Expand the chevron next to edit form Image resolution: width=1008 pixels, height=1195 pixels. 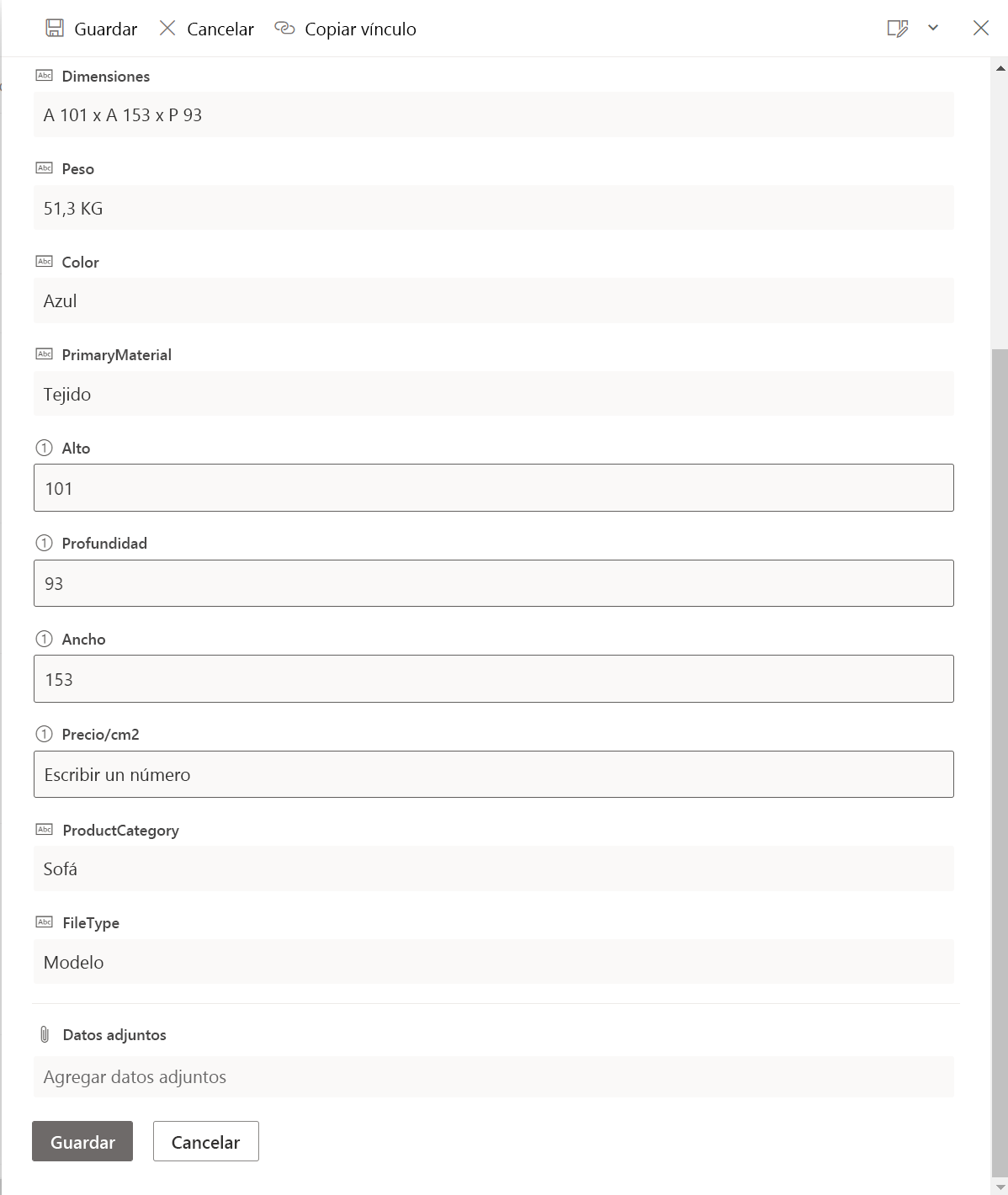933,28
